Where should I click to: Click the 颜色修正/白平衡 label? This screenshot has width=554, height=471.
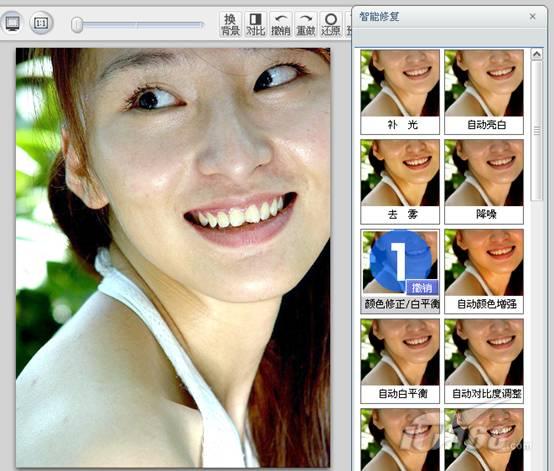point(402,304)
